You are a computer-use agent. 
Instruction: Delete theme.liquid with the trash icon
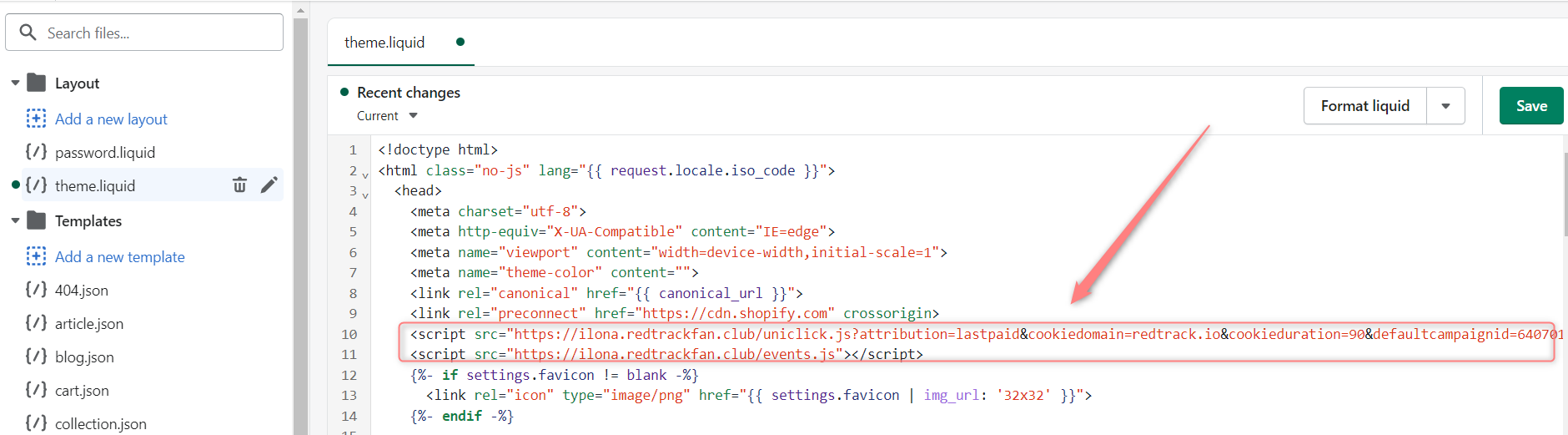239,185
